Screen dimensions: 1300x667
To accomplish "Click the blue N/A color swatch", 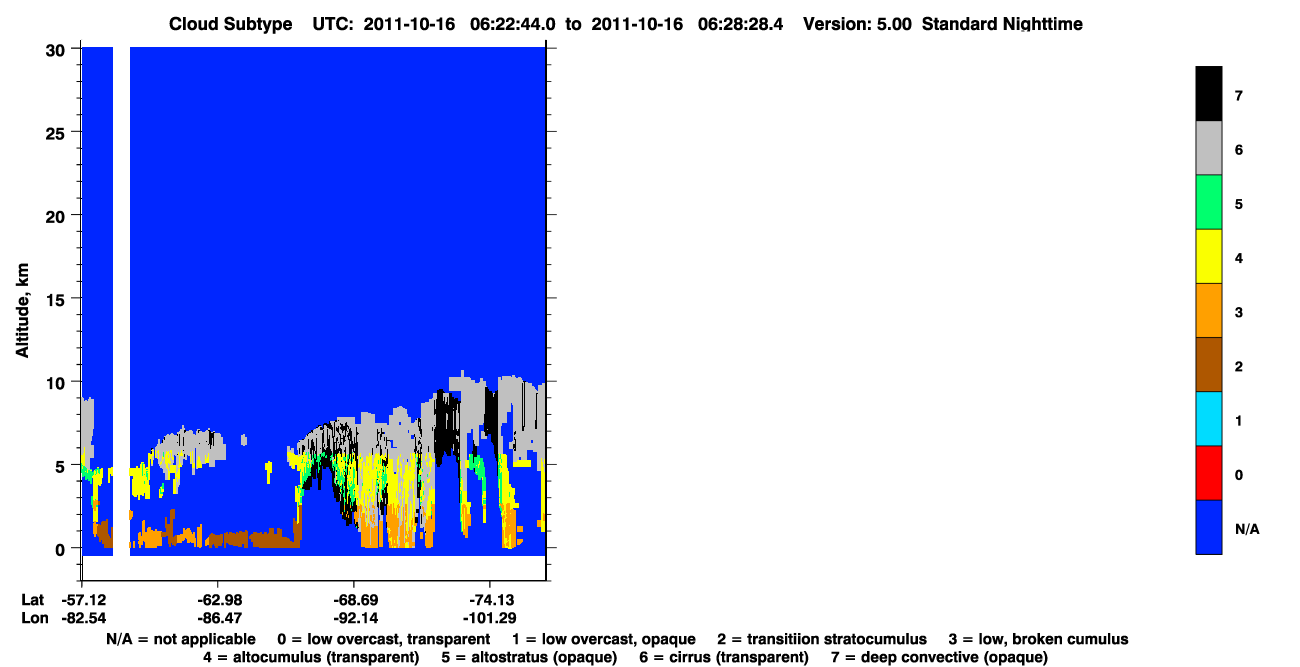I will tap(1208, 526).
